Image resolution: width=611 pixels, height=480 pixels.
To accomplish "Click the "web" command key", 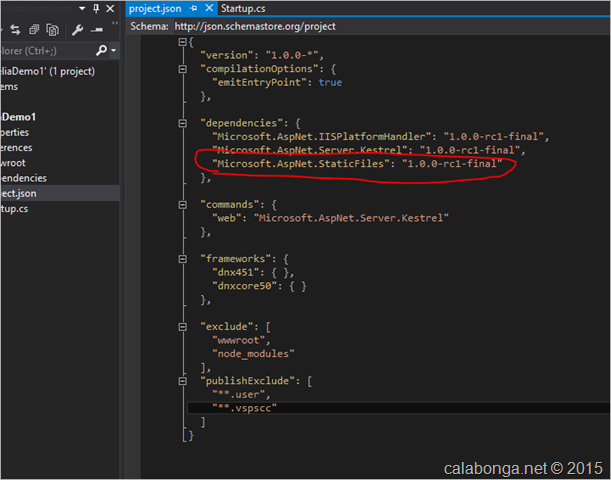I will (x=227, y=218).
